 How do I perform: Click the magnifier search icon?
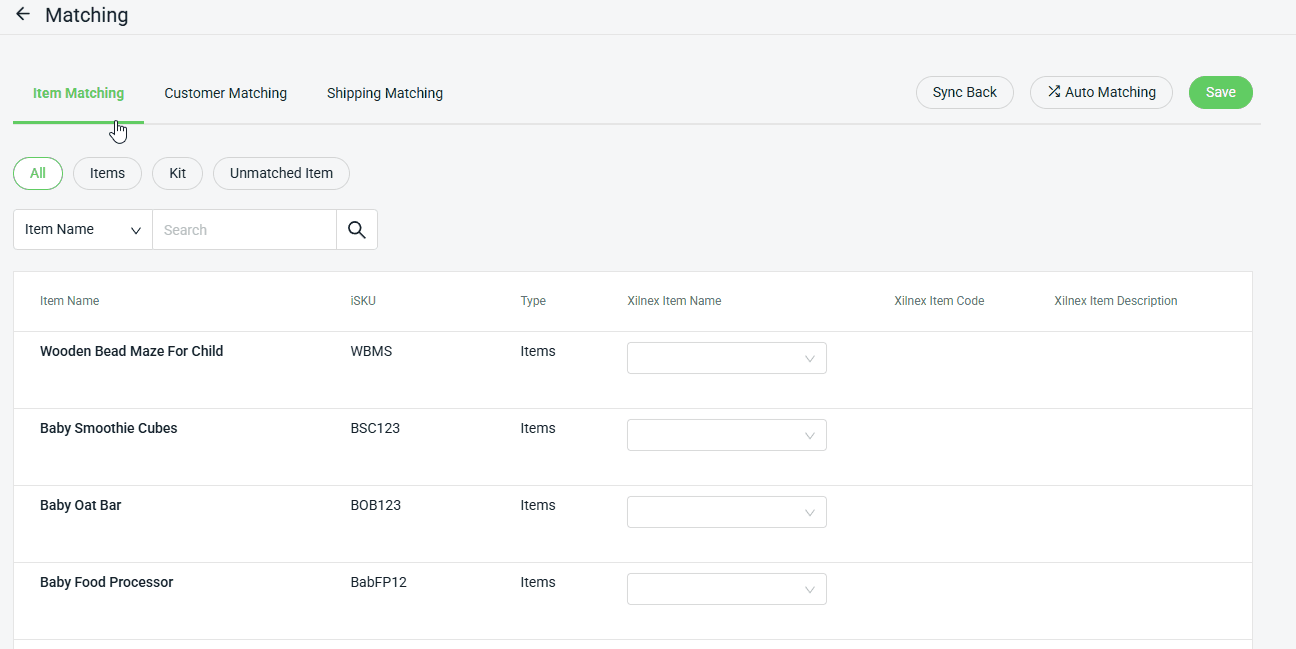pos(357,230)
